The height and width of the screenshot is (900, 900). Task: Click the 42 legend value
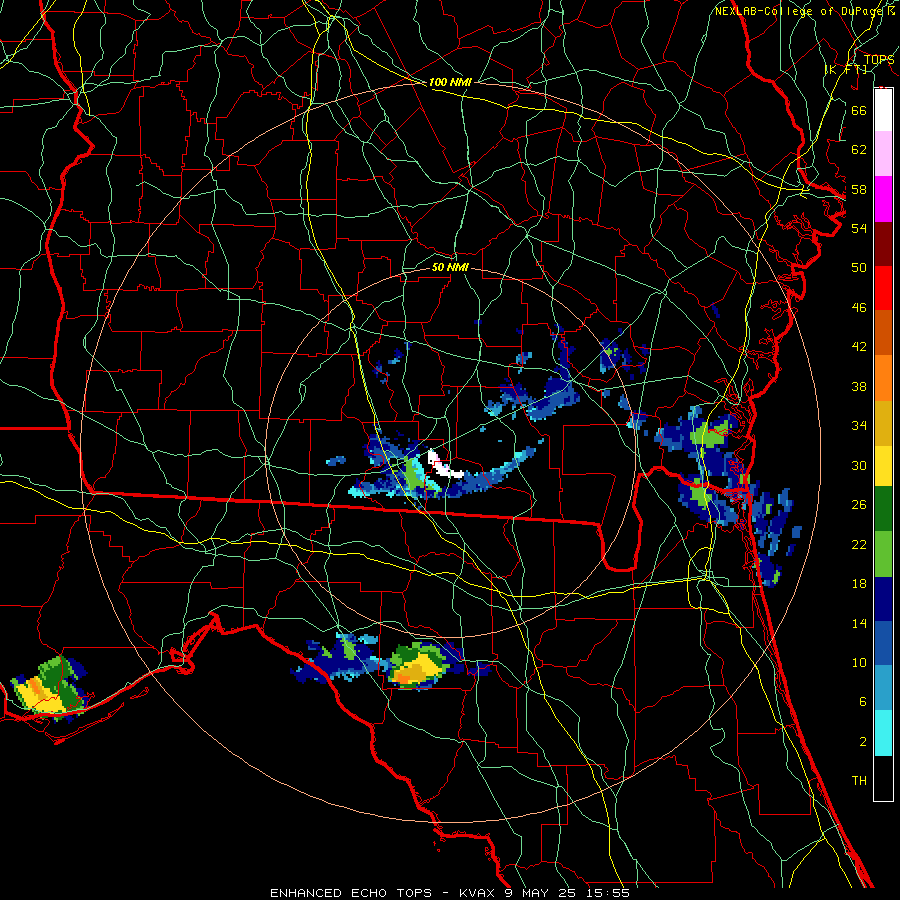859,347
